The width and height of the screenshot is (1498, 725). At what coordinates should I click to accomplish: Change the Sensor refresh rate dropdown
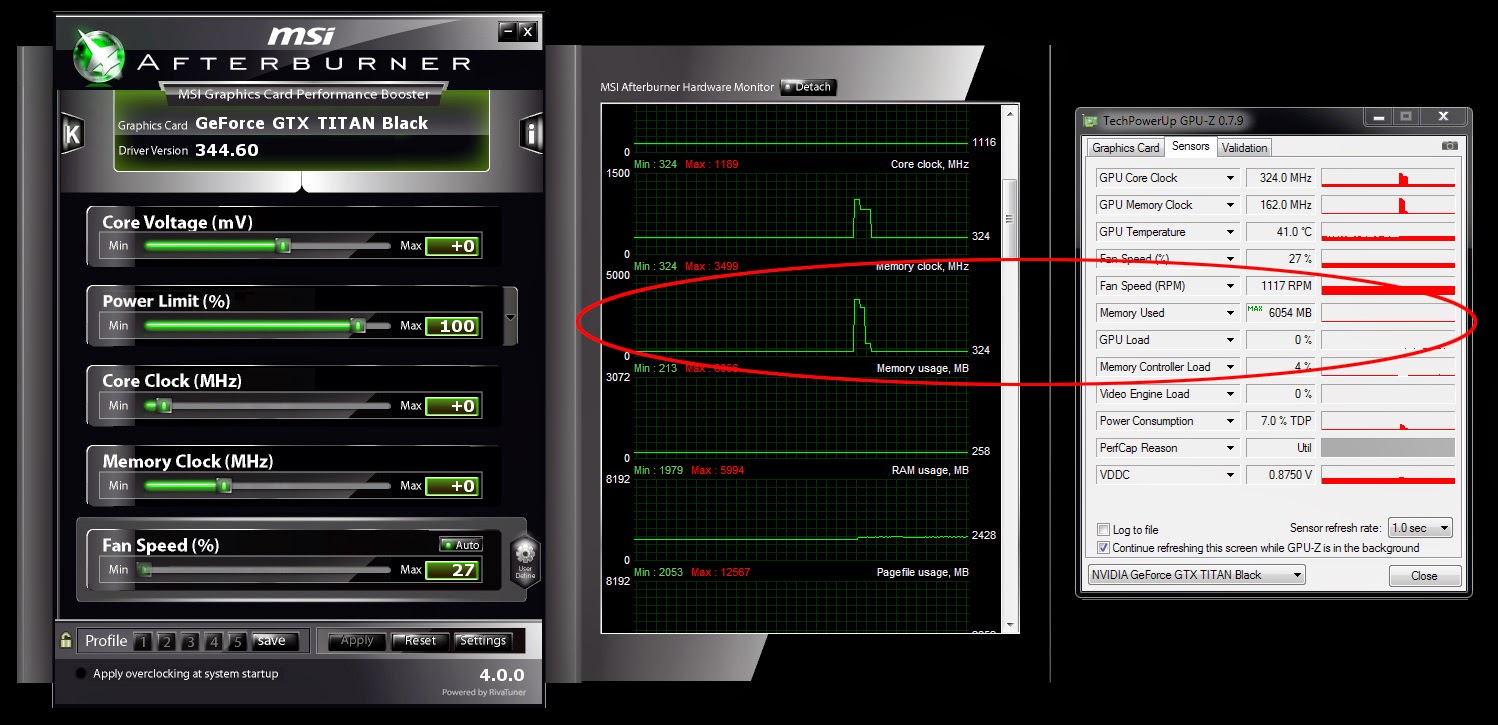[x=1420, y=527]
